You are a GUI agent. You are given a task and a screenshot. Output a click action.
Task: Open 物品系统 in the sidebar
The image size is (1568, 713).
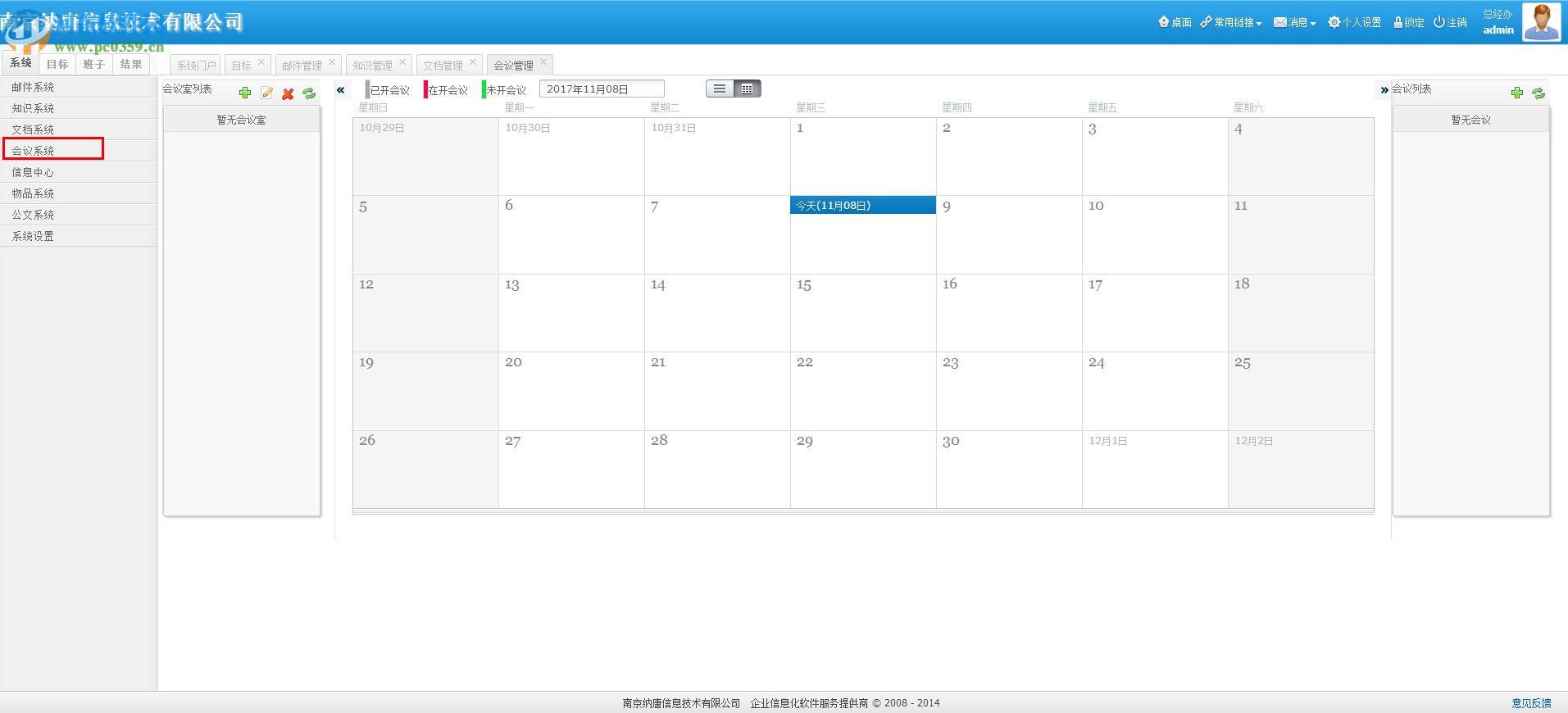pos(79,193)
